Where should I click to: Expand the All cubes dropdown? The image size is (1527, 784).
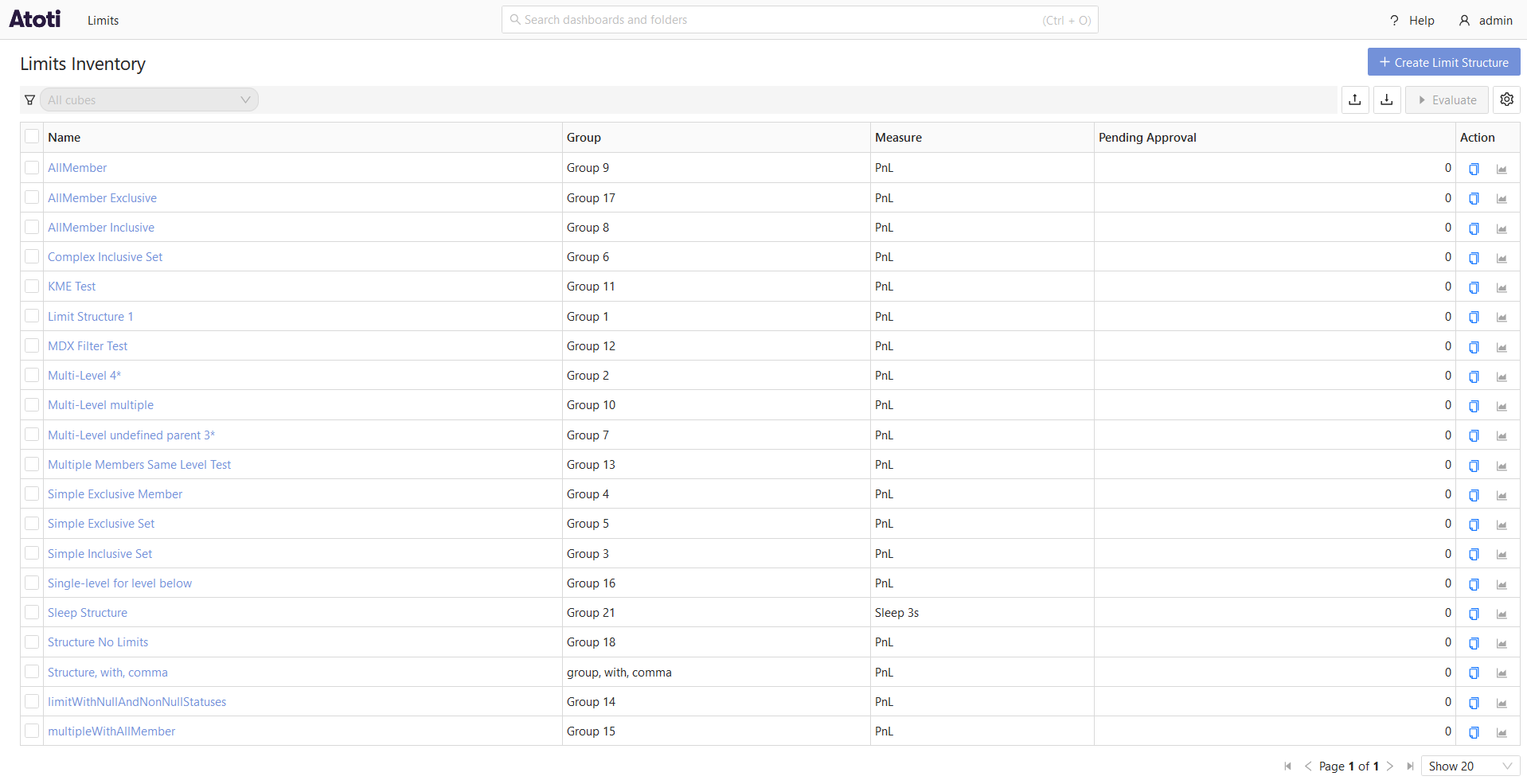tap(149, 100)
